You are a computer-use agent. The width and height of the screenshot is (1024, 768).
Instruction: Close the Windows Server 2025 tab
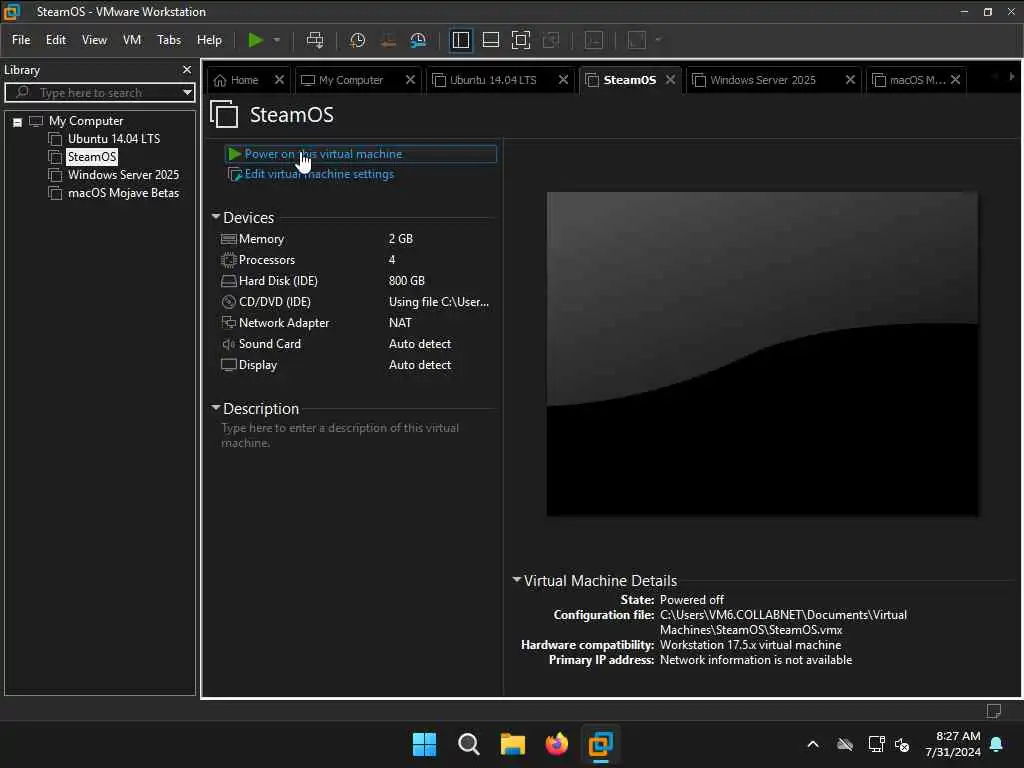click(x=850, y=80)
